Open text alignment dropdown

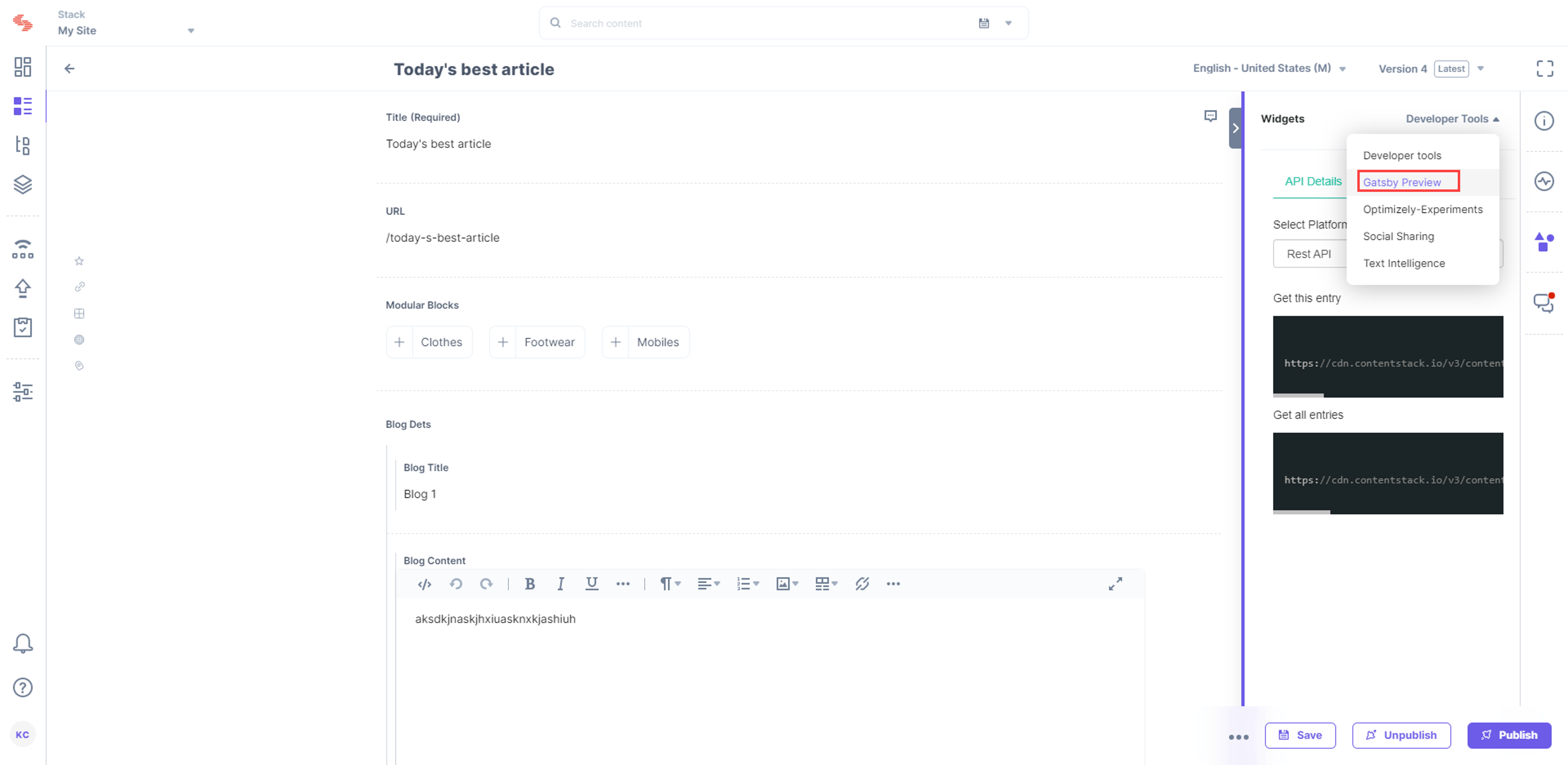[708, 584]
